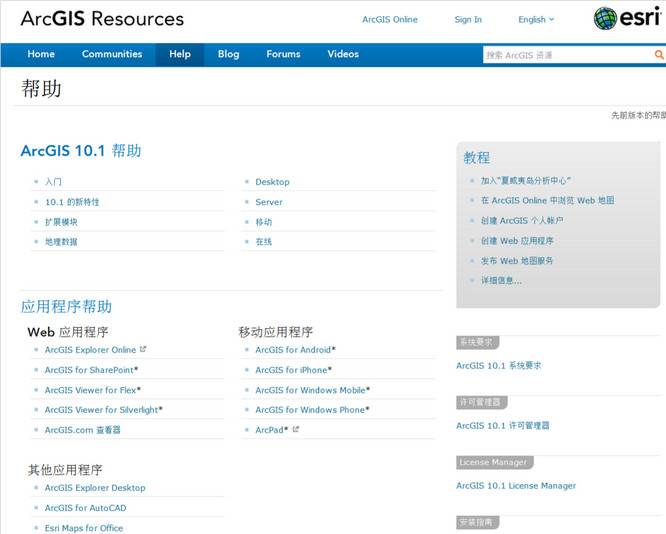Click the gray License Manager label tag
Screen dimensions: 666x534
495,462
